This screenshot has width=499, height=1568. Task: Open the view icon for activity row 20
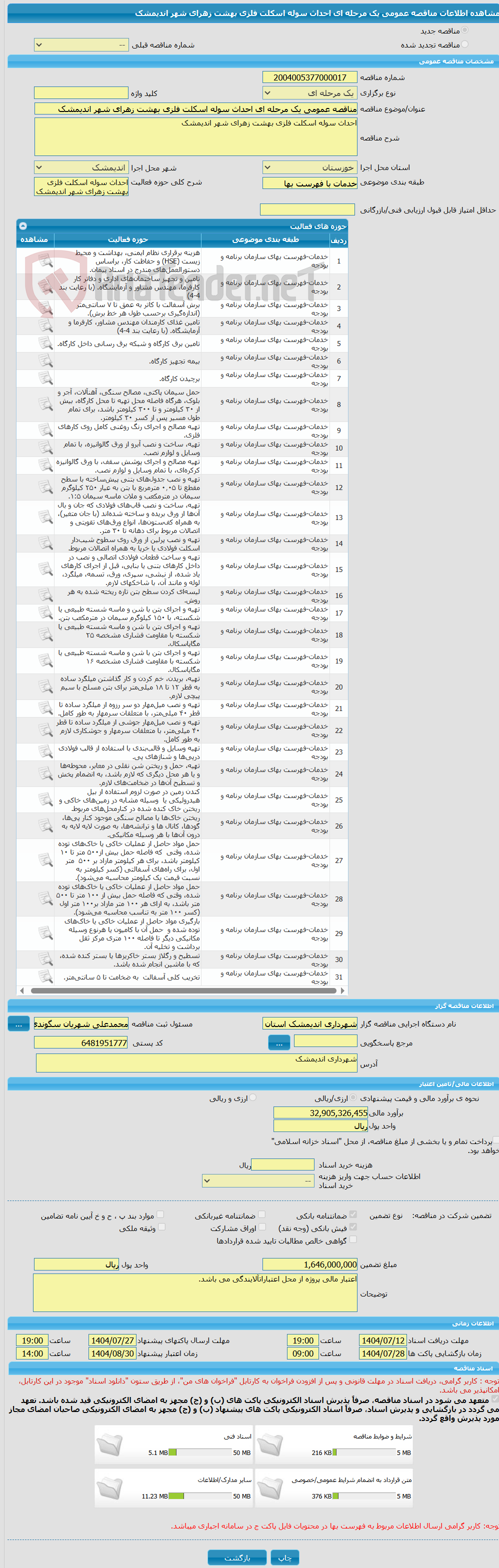click(x=45, y=686)
